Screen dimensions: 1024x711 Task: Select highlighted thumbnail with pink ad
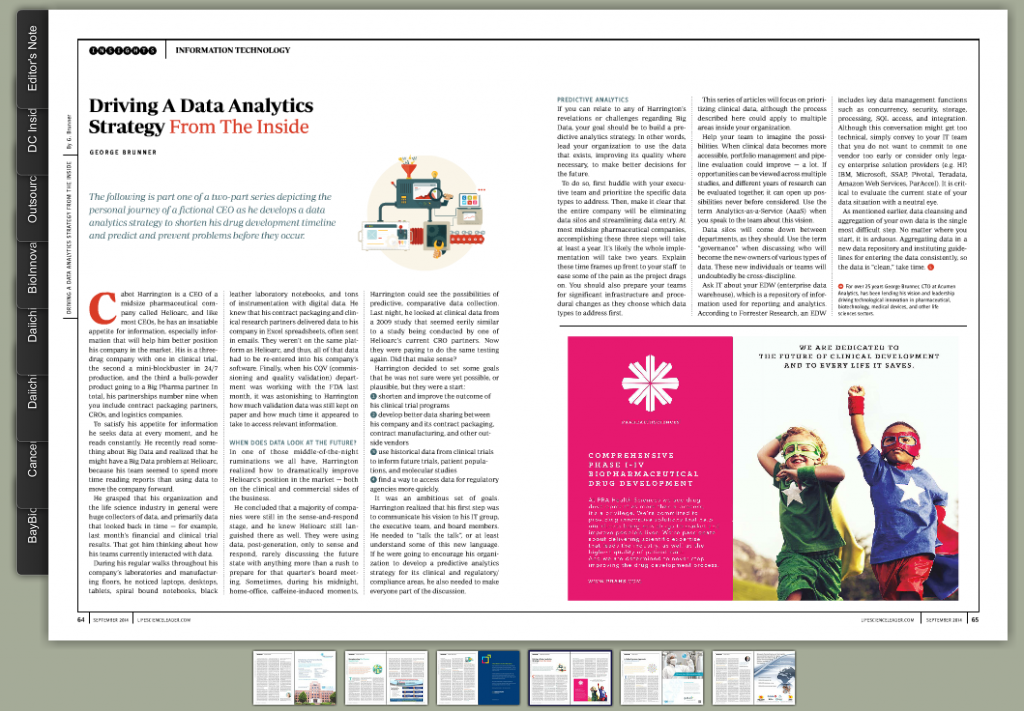[x=569, y=678]
